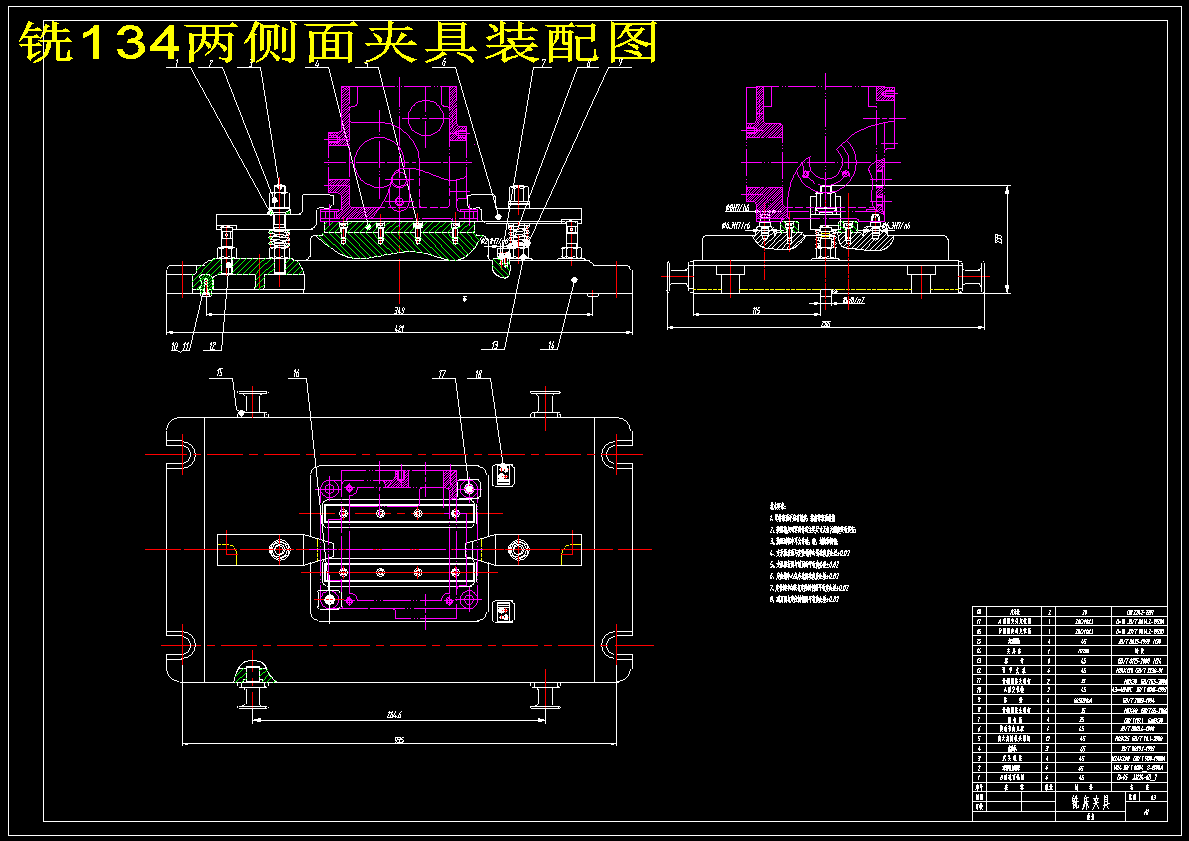Click the part balloon label 12
Screen dimensions: 1189x841
coord(212,346)
